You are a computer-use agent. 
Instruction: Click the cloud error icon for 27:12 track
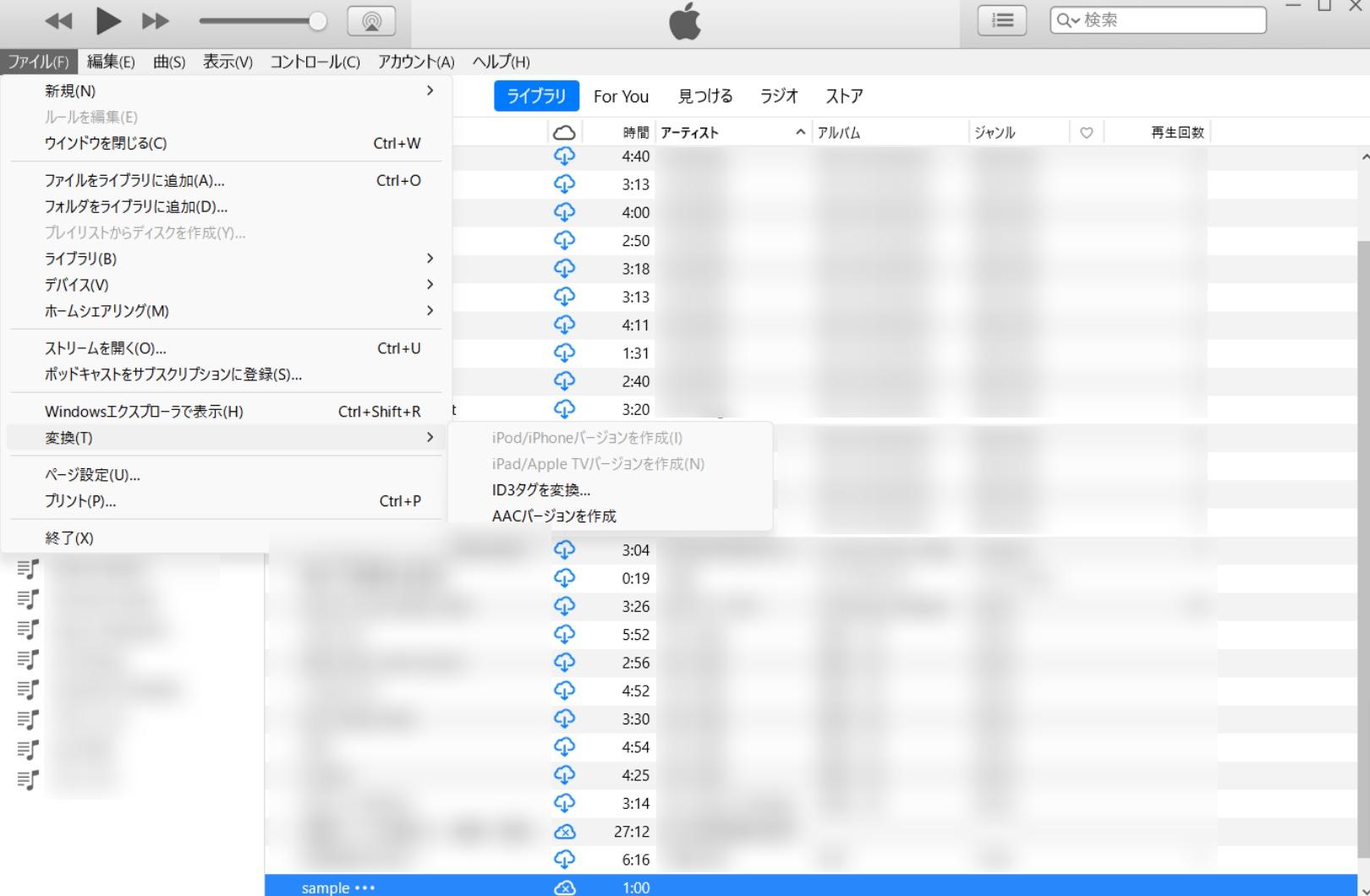564,832
